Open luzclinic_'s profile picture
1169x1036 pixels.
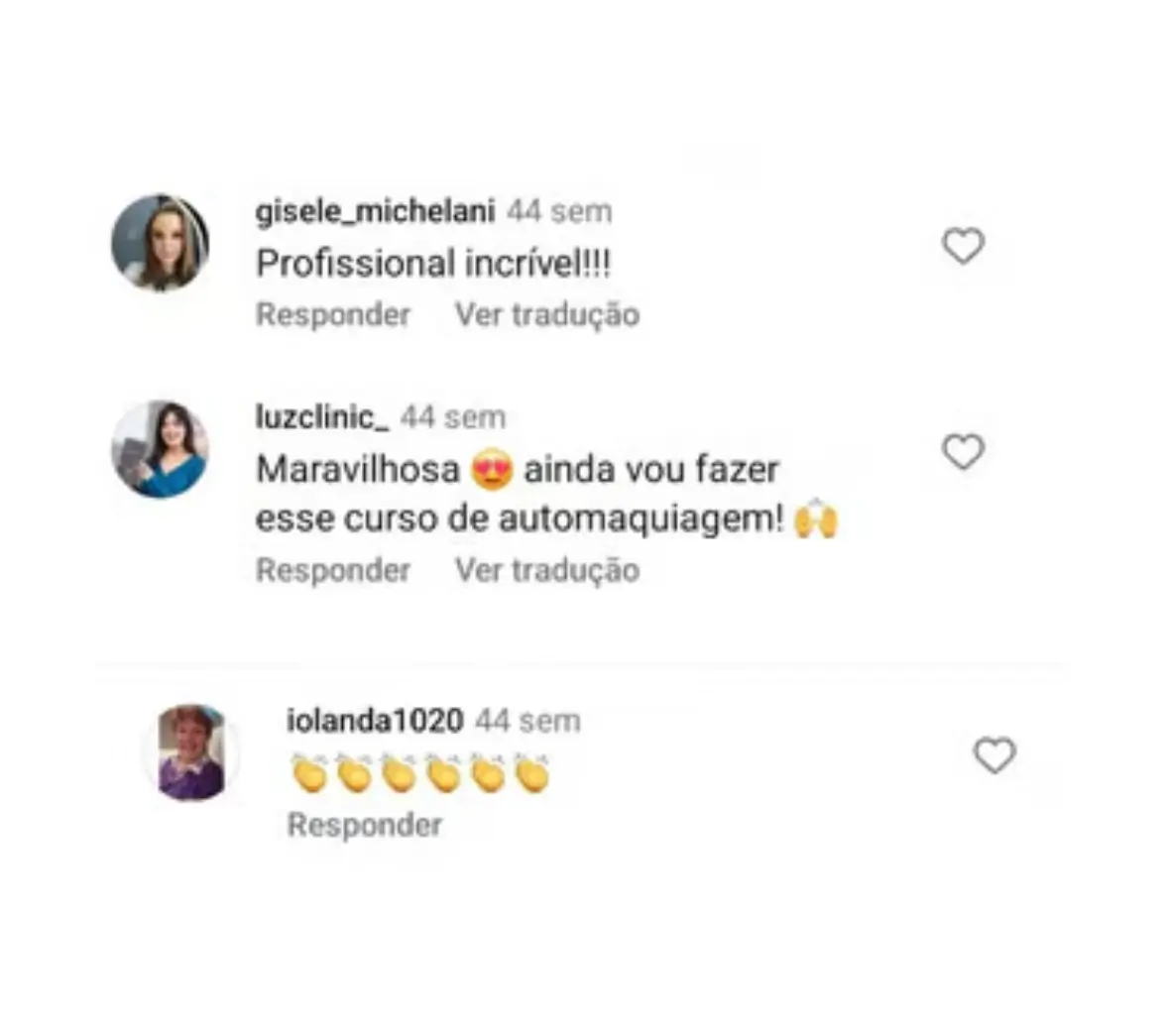(x=161, y=449)
